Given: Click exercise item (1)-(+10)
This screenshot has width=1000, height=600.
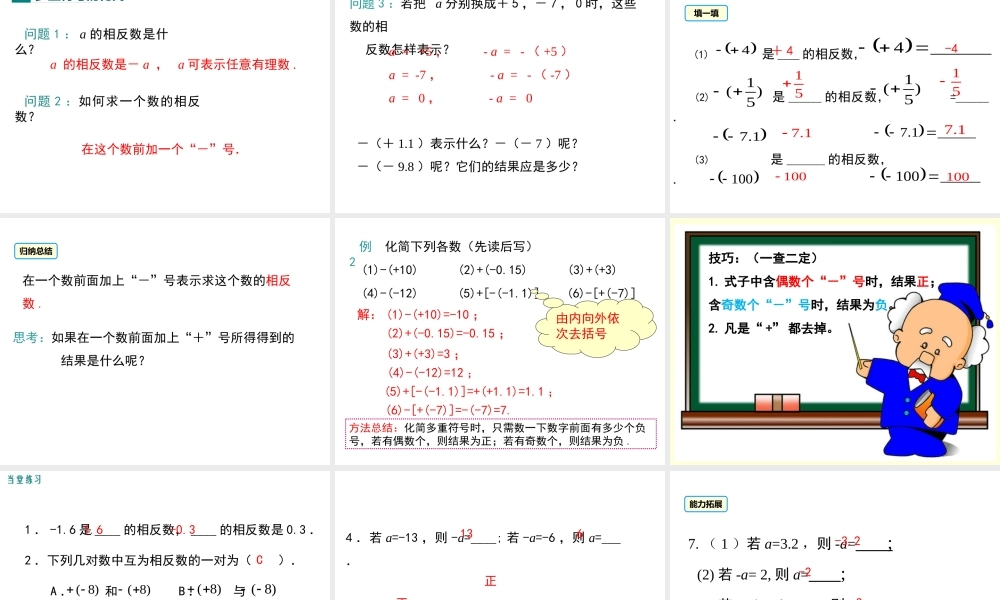Looking at the screenshot, I should tap(390, 270).
